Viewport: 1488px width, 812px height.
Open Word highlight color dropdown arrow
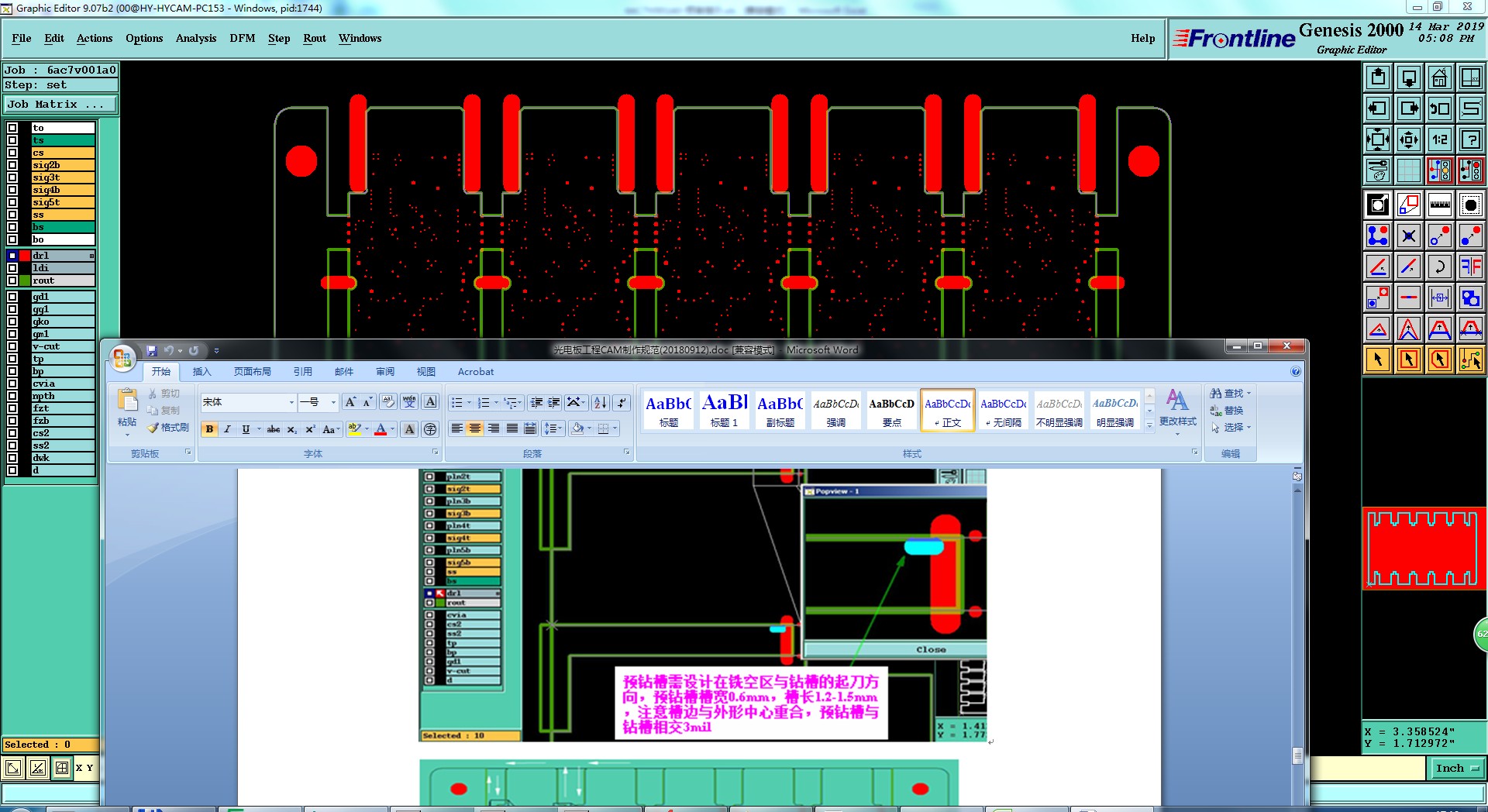pos(367,429)
